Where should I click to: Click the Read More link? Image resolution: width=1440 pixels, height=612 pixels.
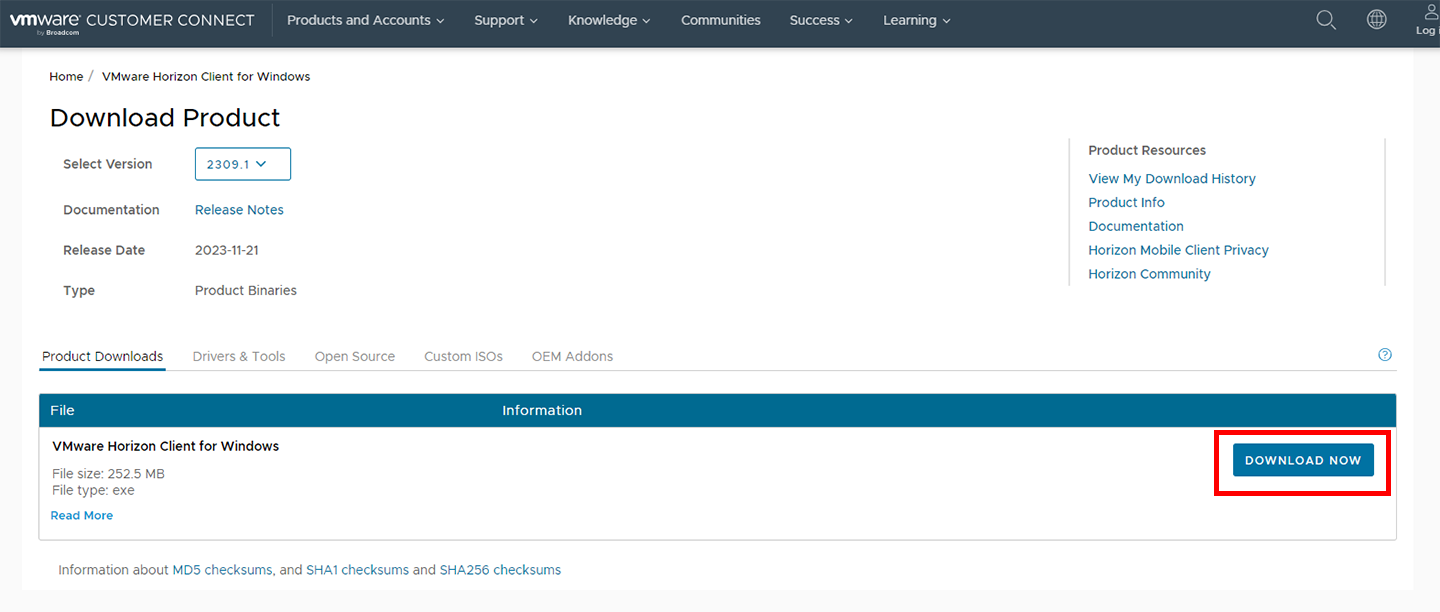82,516
